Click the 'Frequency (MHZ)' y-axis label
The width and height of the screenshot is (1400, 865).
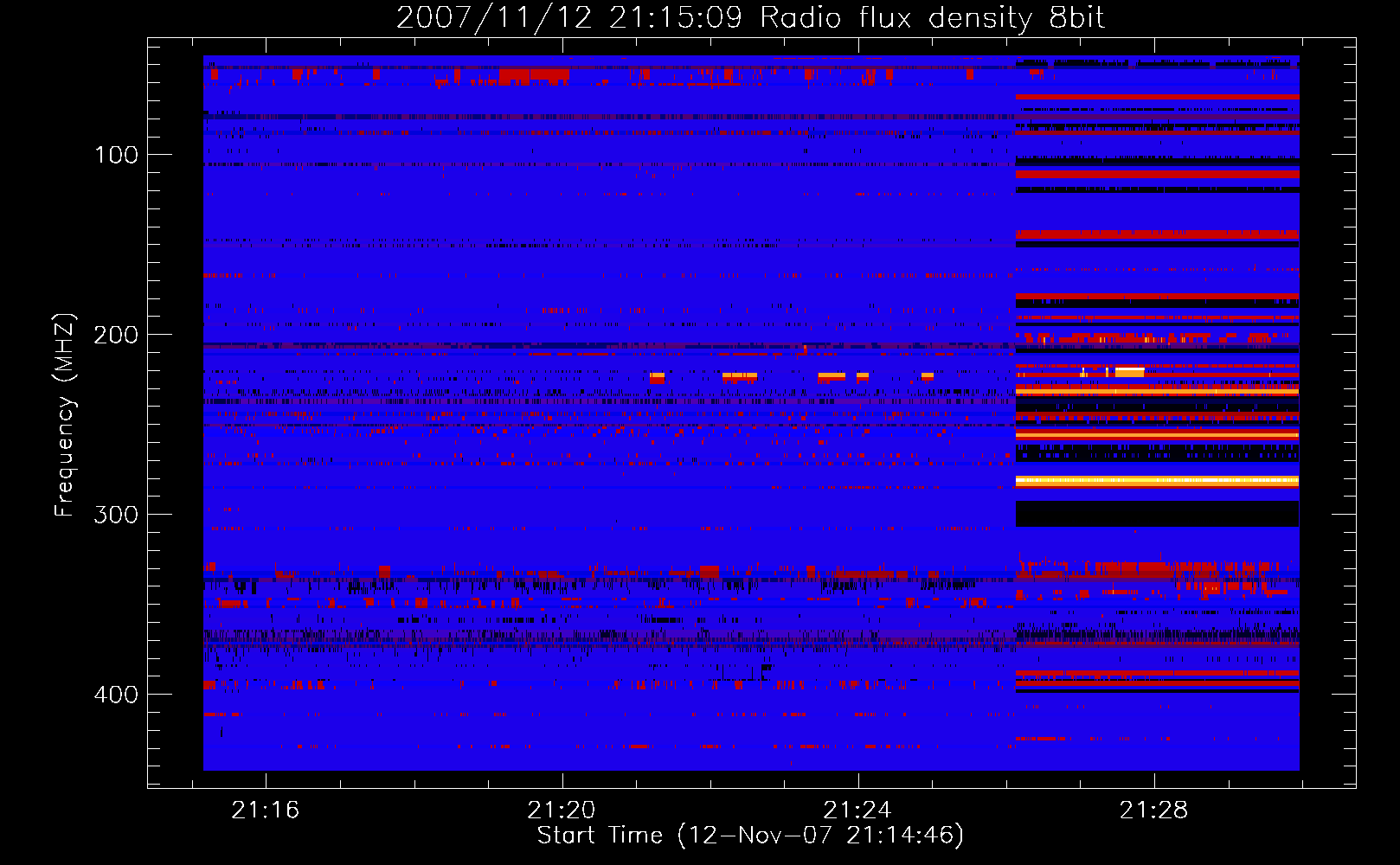tap(65, 415)
